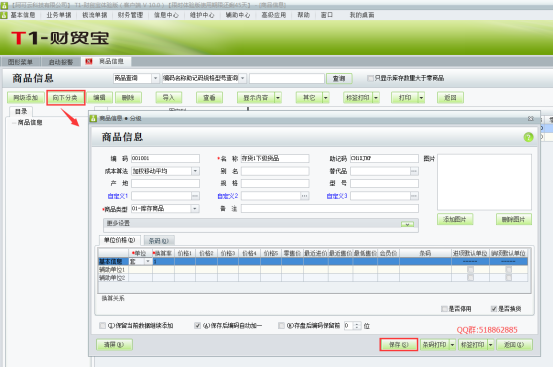Open the 自定义1 ellipsis lookup button

pyautogui.click(x=195, y=196)
